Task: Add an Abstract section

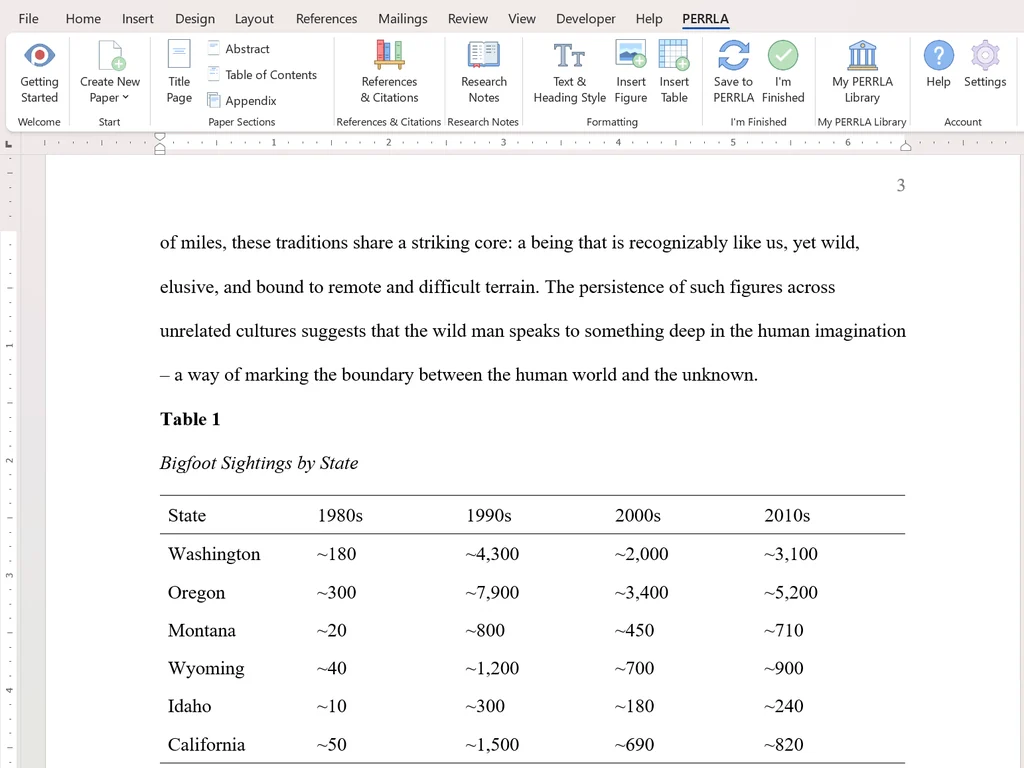Action: [x=239, y=48]
